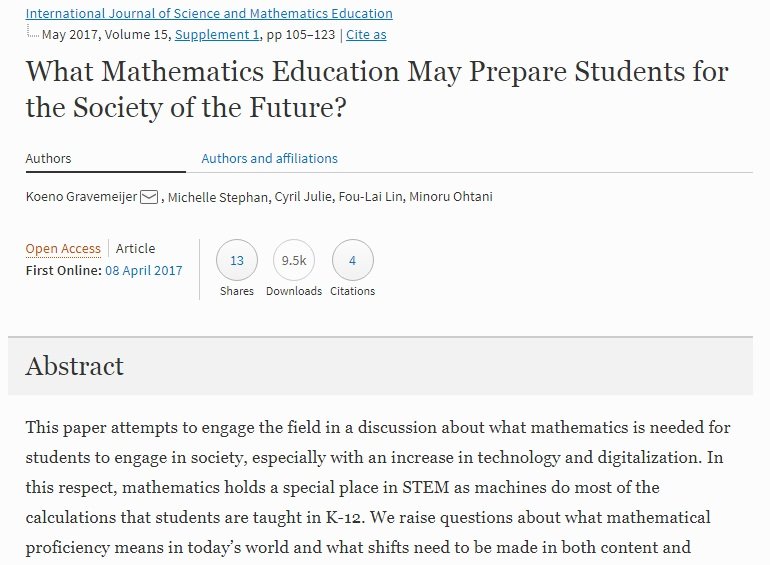The height and width of the screenshot is (565, 770).
Task: Switch to the Authors and affiliations tab
Action: tap(270, 159)
